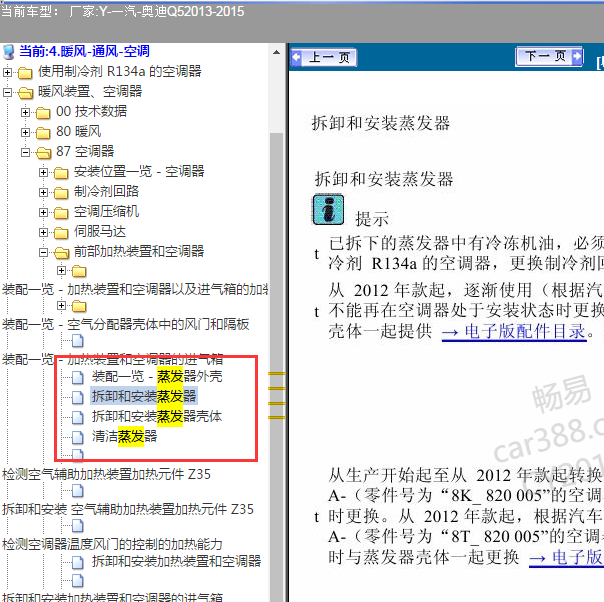
Task: Select 装配一览 - 空气分配器壳体中的风门和隔板
Action: [x=126, y=324]
